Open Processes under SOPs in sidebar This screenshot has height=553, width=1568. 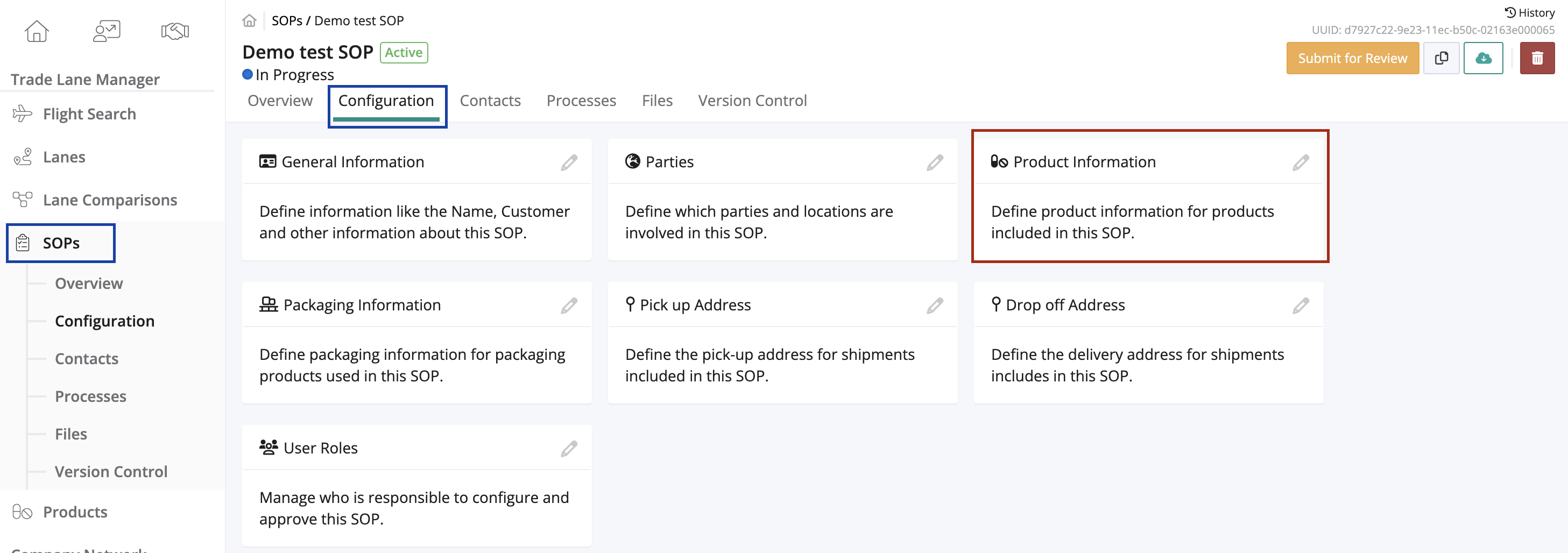91,396
